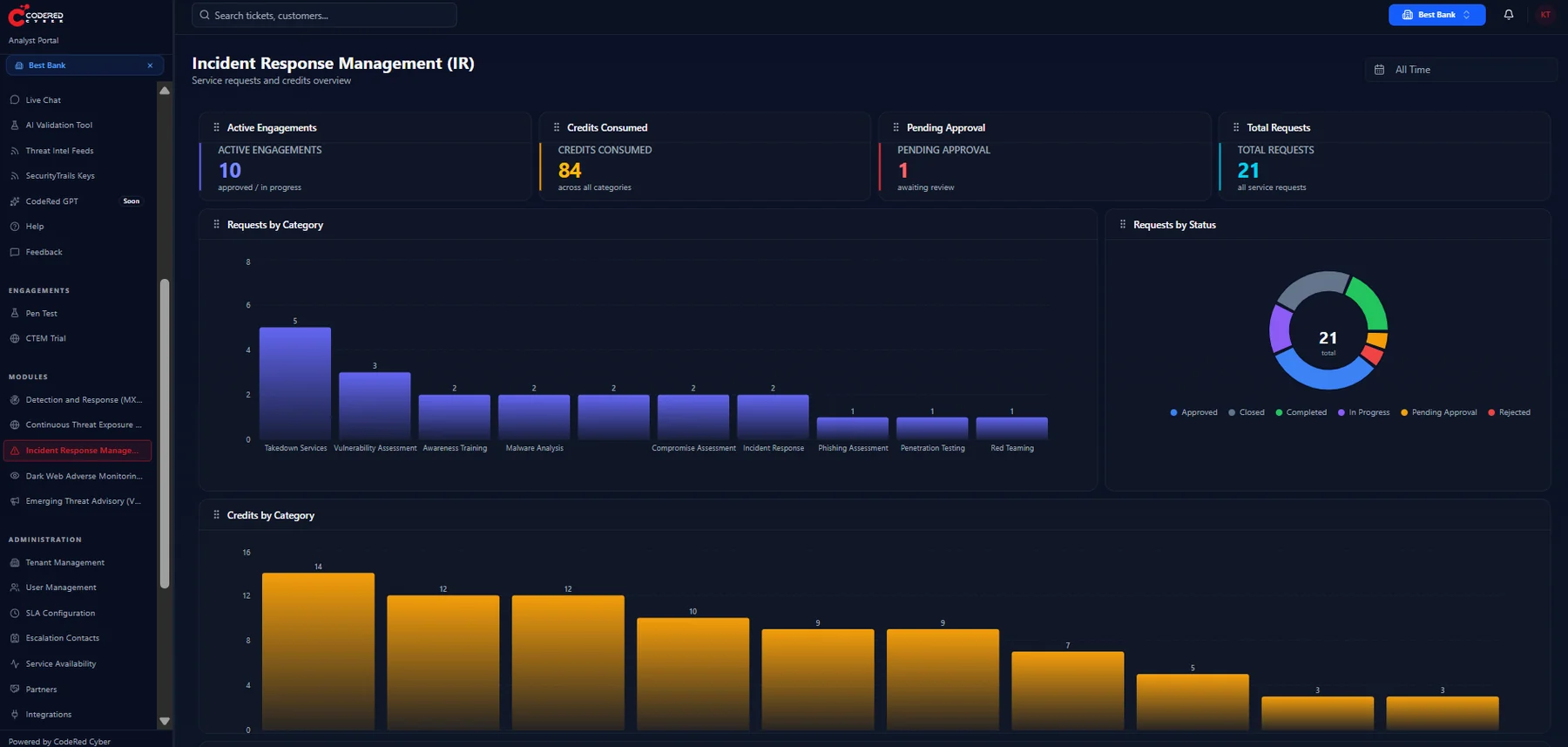Click the Takedown Services bar in requests chart

pos(295,384)
